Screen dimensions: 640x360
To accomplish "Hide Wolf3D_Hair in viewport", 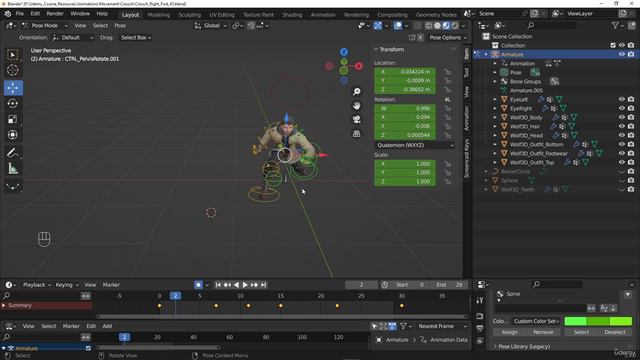I will pyautogui.click(x=622, y=126).
